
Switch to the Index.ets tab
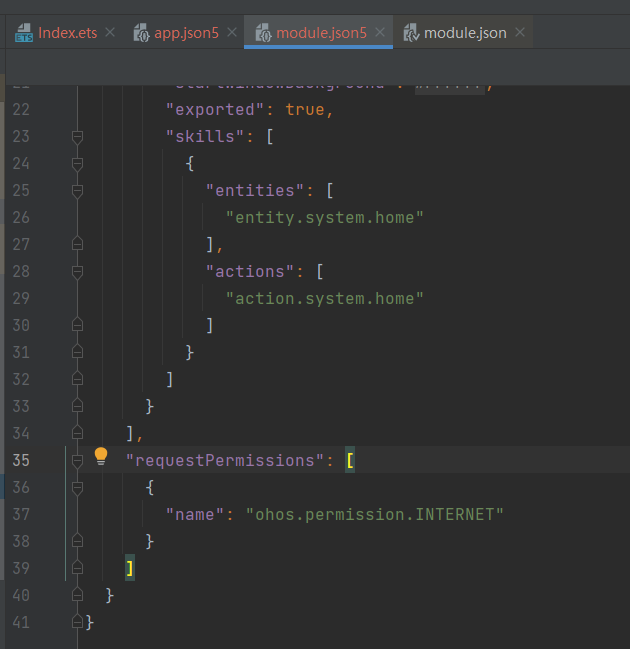67,33
